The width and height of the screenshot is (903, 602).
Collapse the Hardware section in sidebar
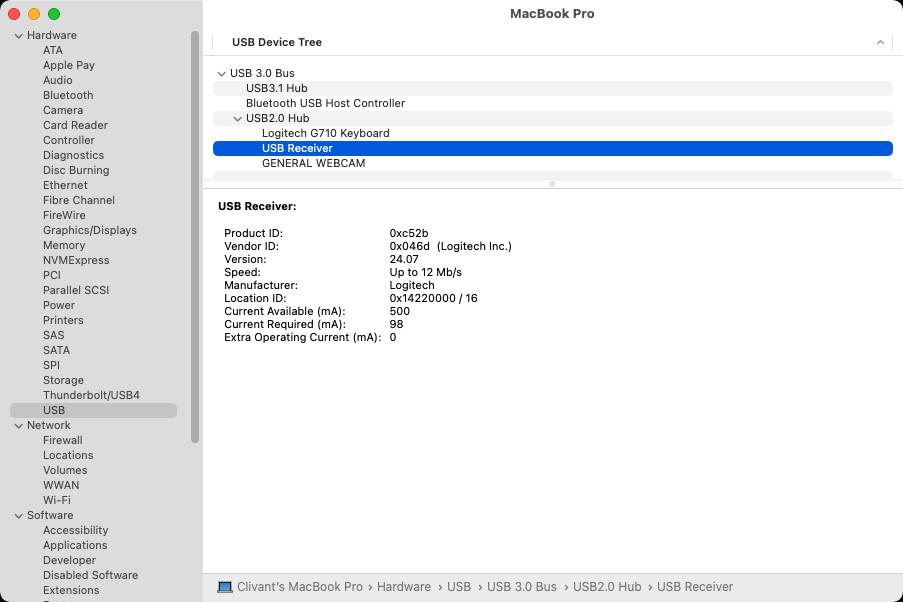18,36
